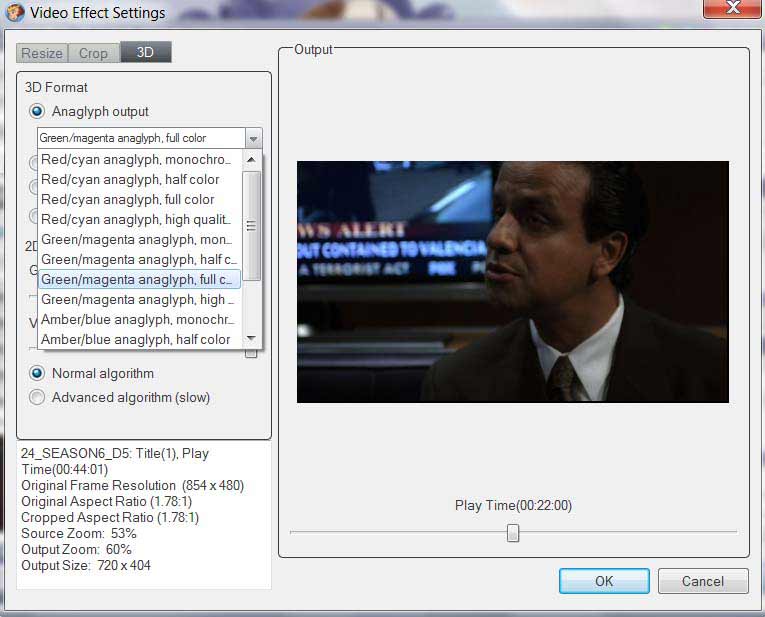
Task: Confirm settings with the OK button
Action: point(604,581)
